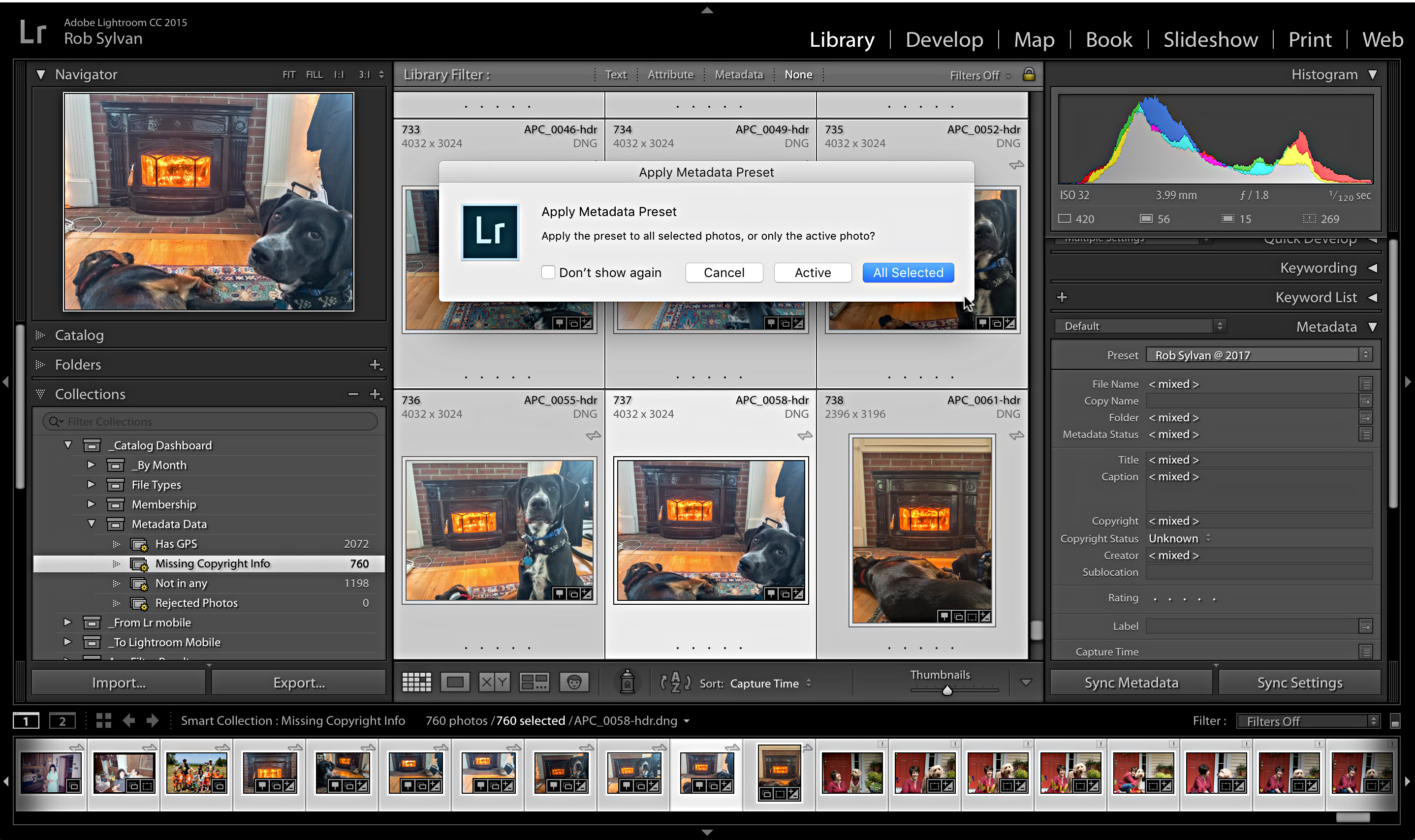Click the painter spray can tool icon
This screenshot has height=840, width=1415.
click(625, 683)
